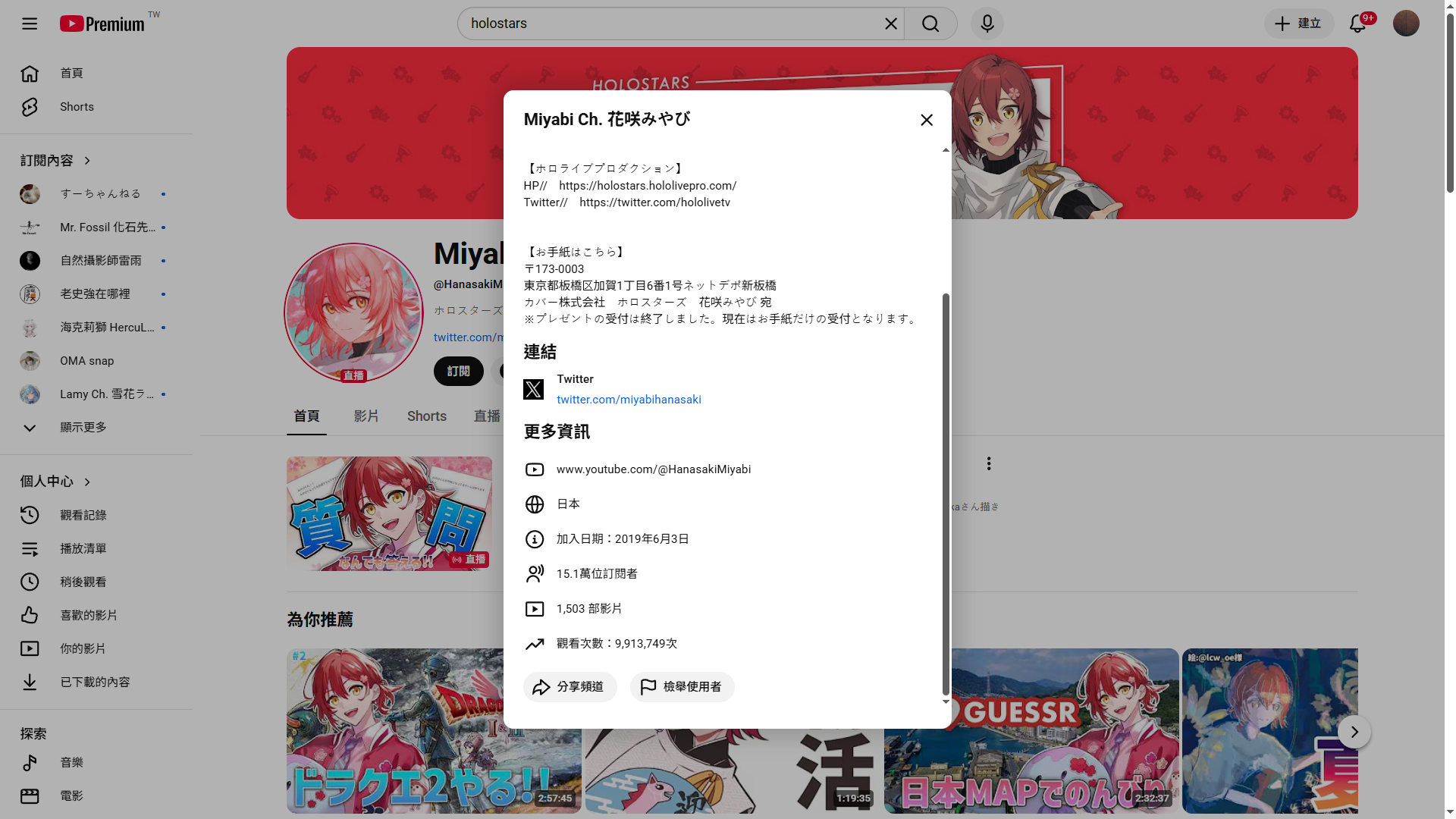Viewport: 1456px width, 819px height.
Task: Click the dialog's vertical scrollbar
Action: click(x=946, y=493)
